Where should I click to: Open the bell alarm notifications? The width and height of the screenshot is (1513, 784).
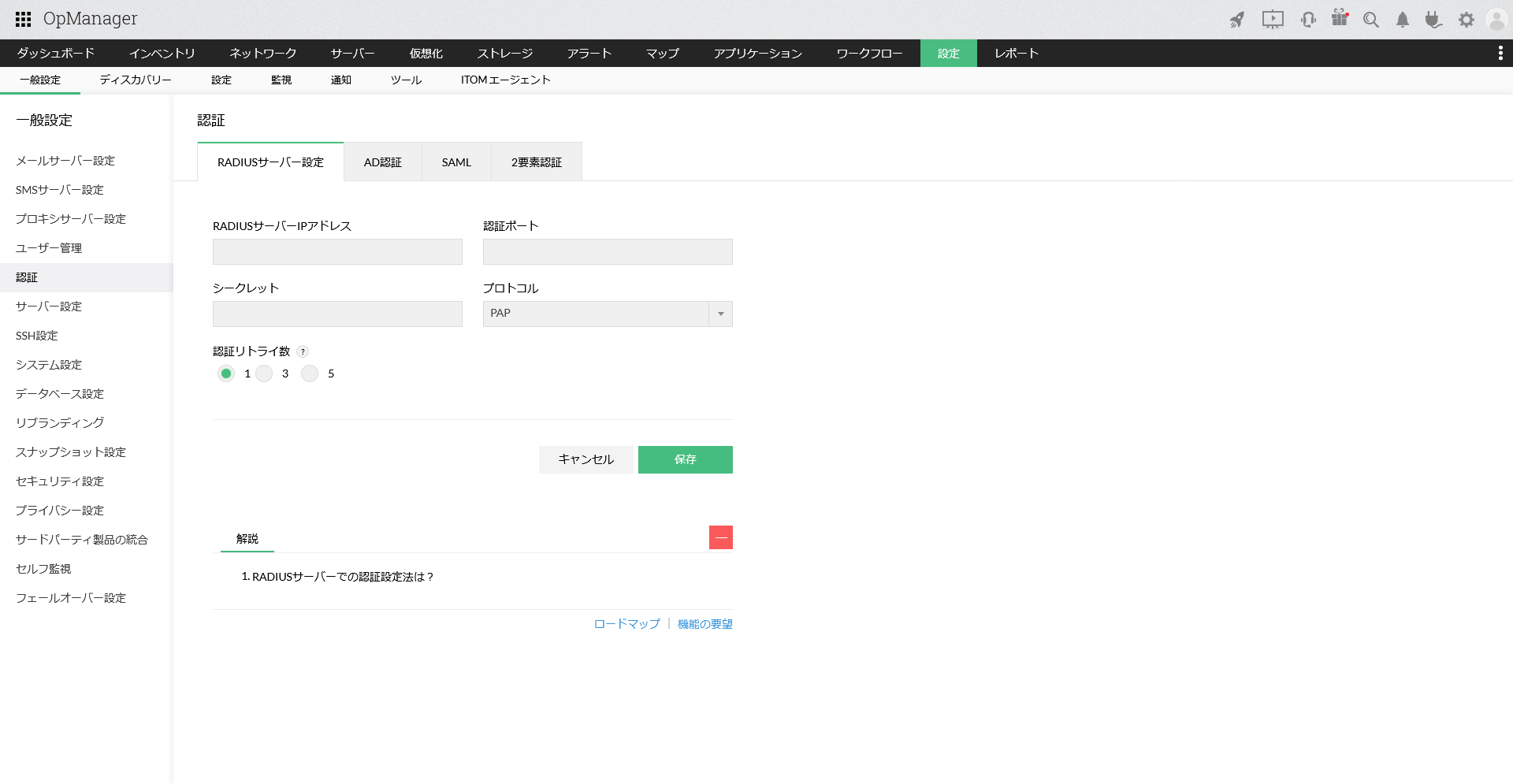click(1403, 20)
